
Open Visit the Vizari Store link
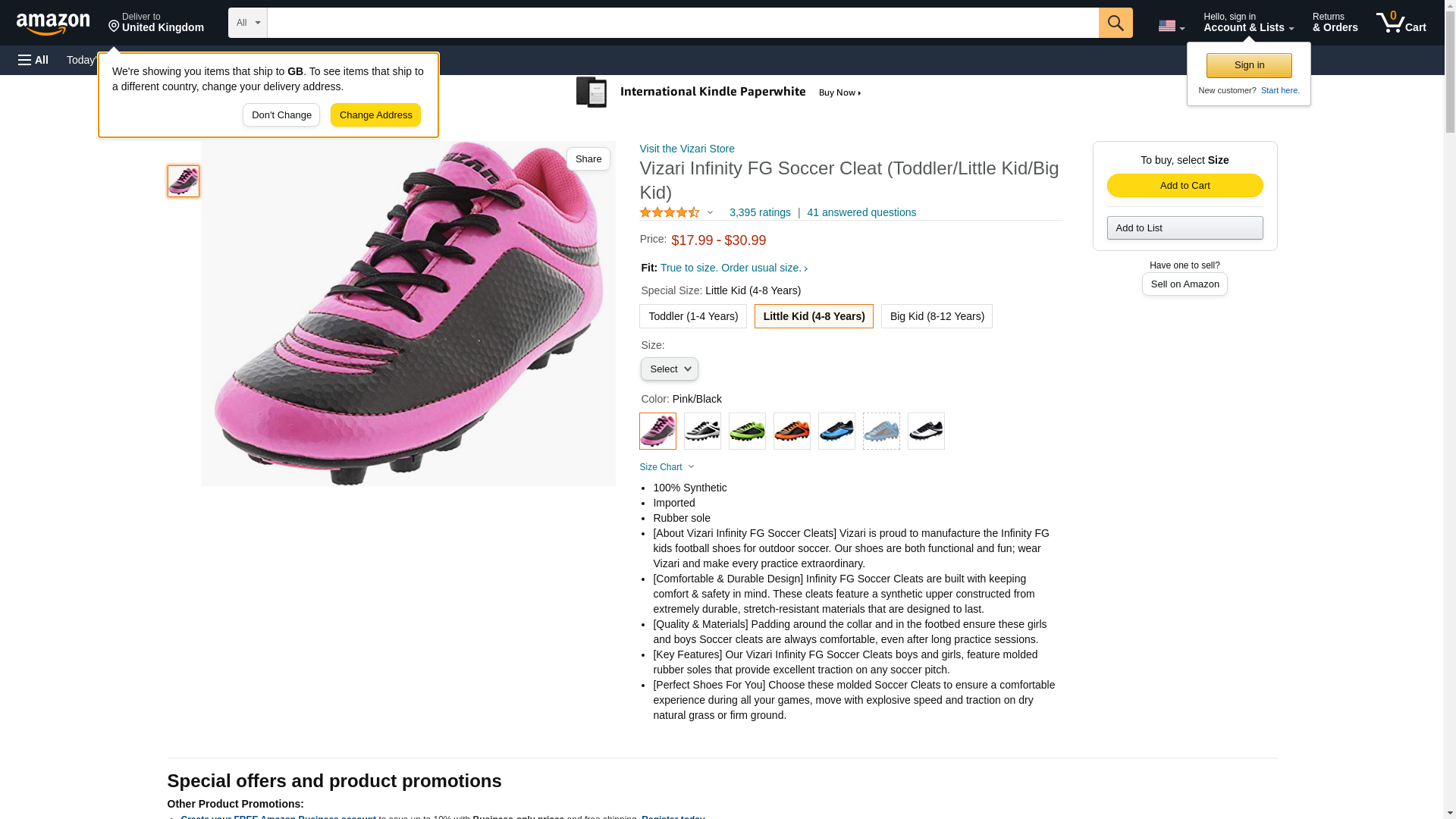(687, 149)
